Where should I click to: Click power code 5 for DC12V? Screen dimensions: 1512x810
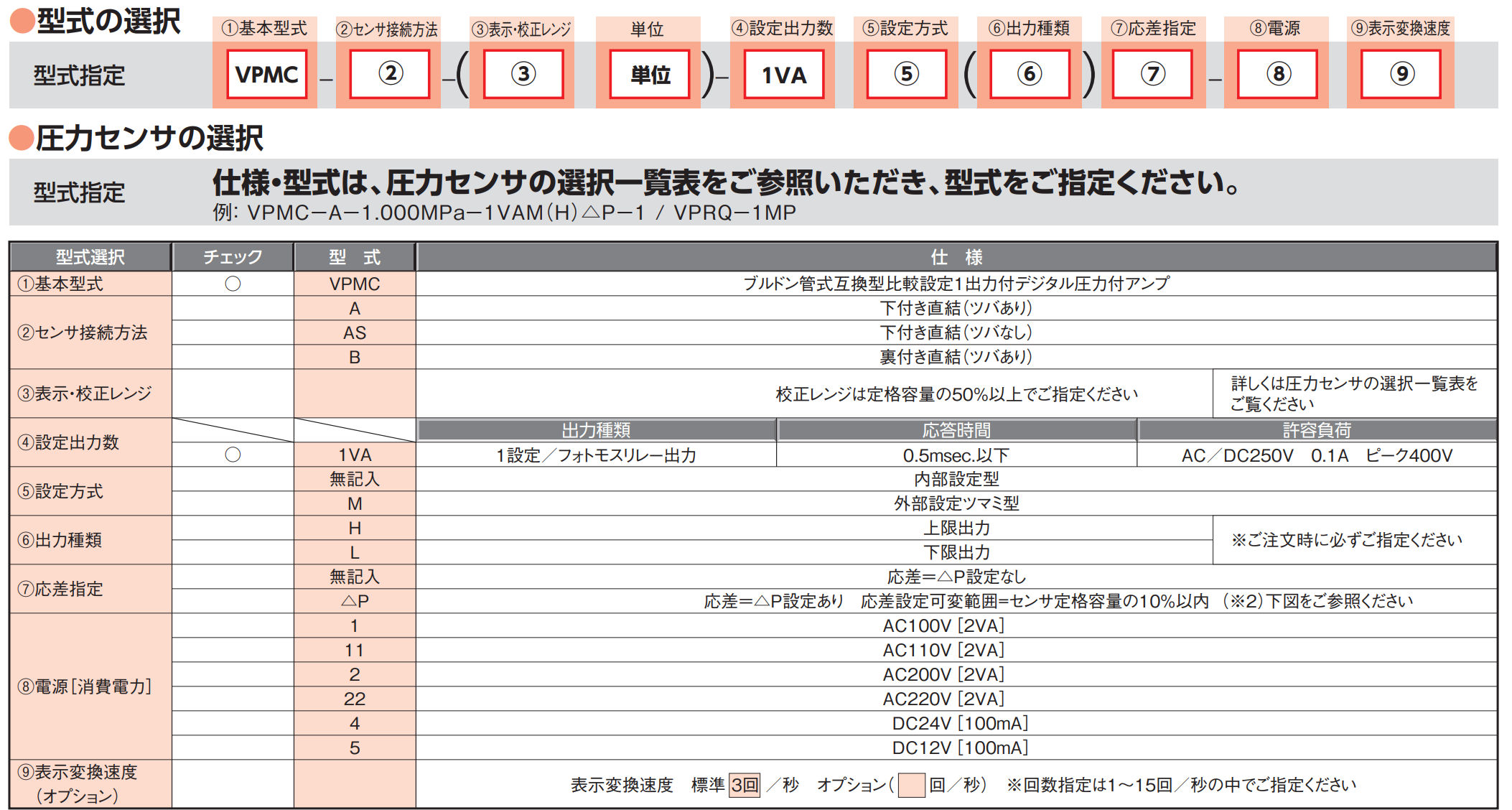(x=355, y=748)
